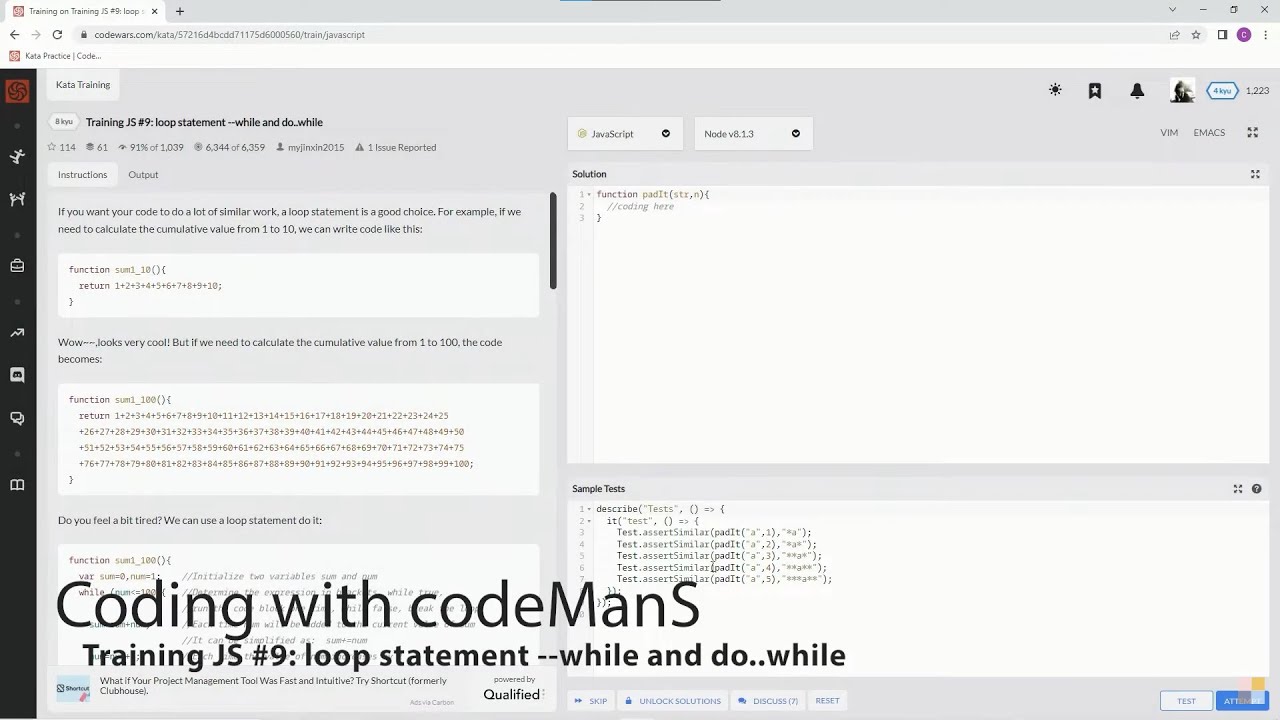Expand the Sample Tests panel
This screenshot has width=1280, height=720.
1238,489
